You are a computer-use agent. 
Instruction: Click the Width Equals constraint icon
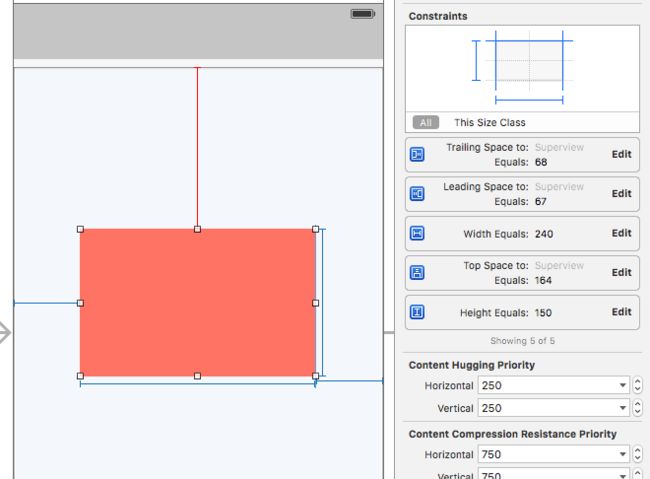[417, 233]
